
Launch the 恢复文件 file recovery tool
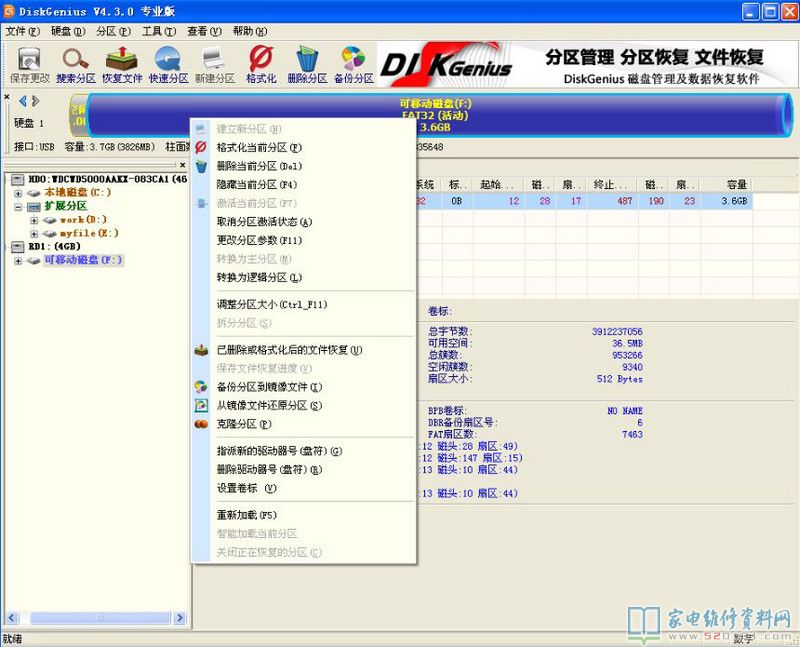[x=122, y=65]
